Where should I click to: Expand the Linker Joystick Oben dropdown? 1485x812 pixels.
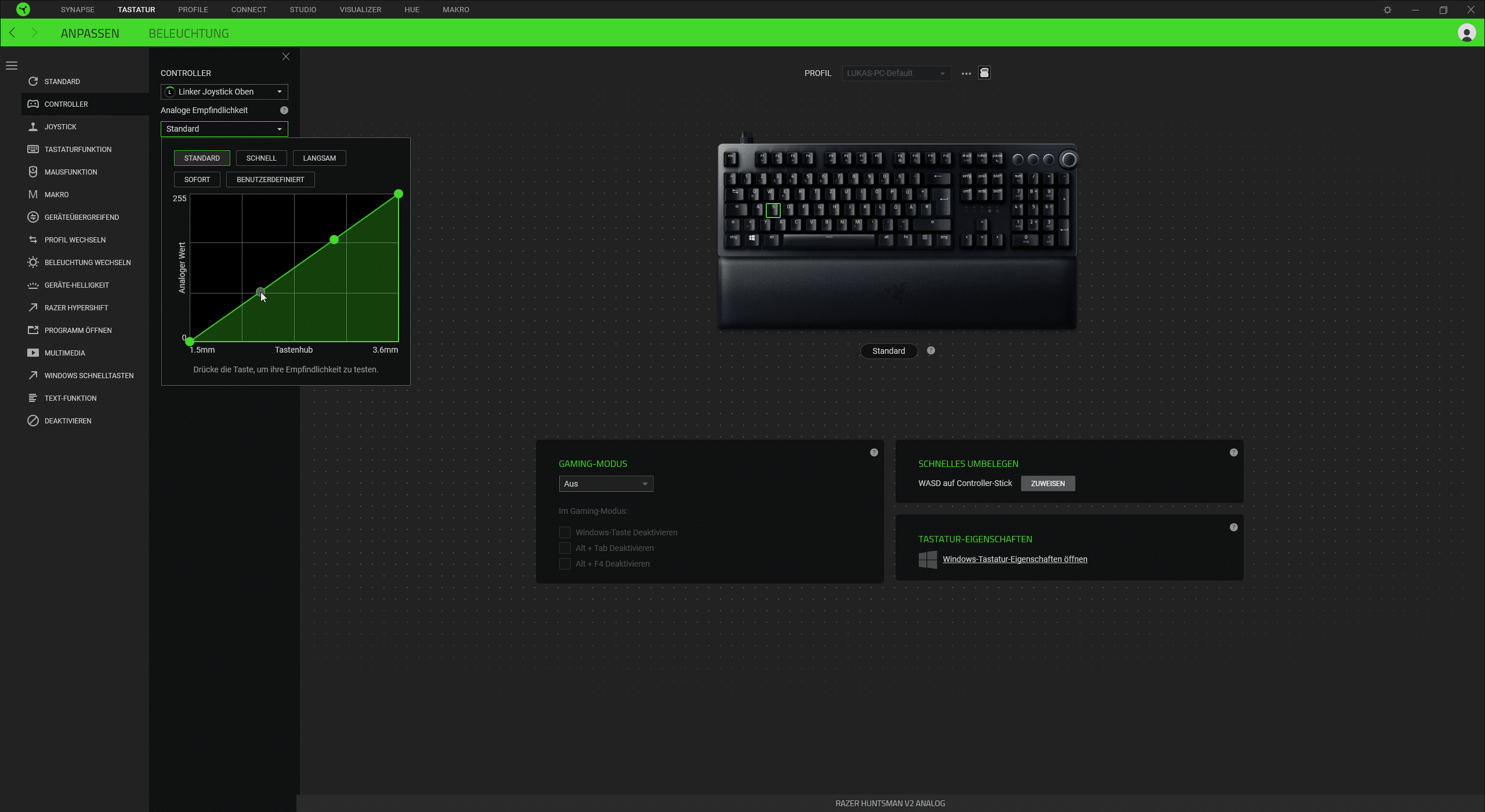point(224,92)
